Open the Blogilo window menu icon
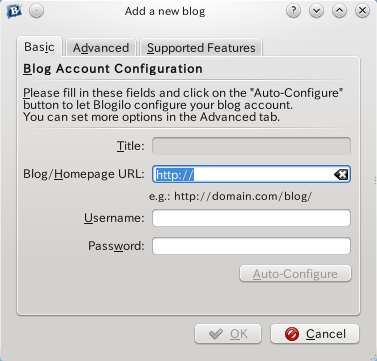Screen dimensions: 377x361 (14, 11)
